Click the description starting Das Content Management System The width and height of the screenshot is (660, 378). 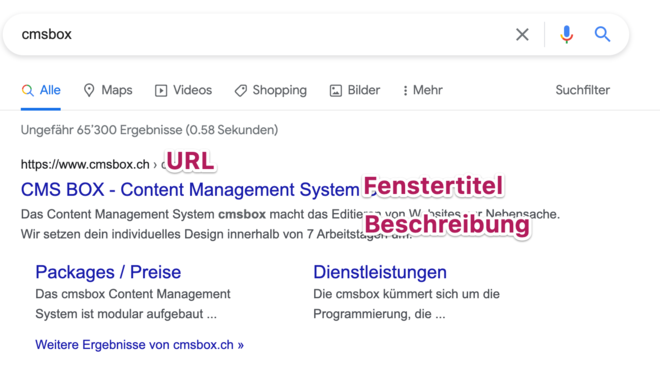[x=290, y=224]
